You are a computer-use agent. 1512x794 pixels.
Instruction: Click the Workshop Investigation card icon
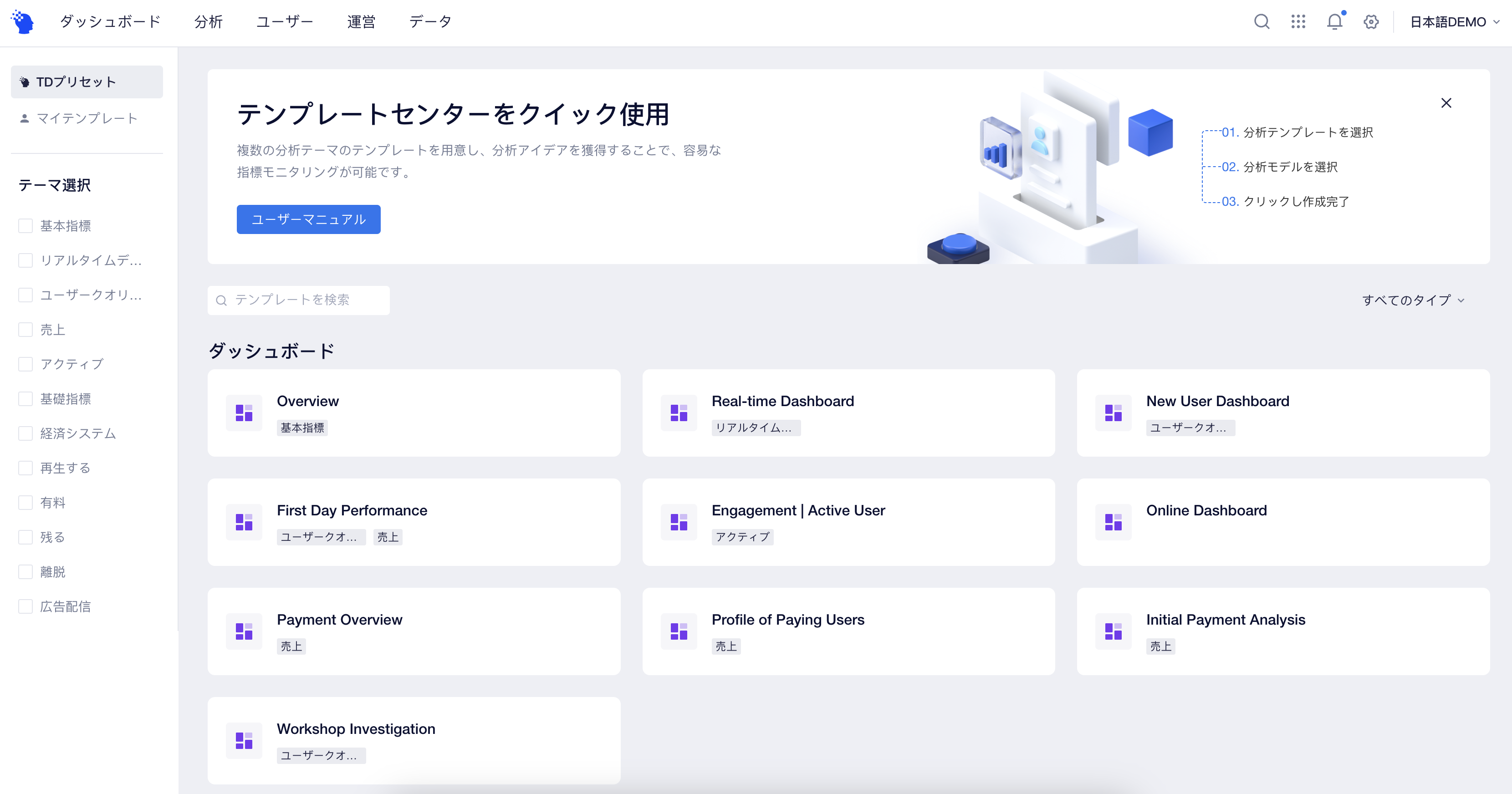(x=244, y=740)
